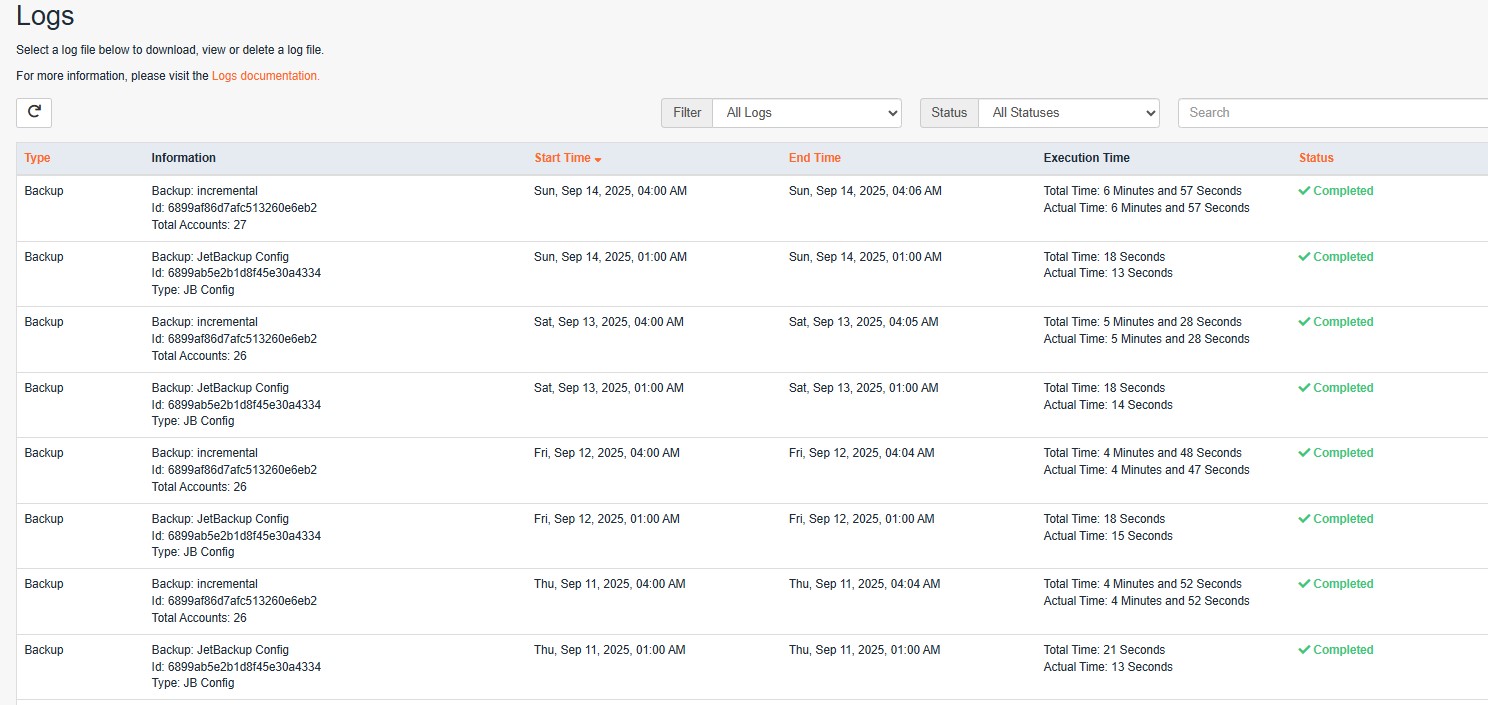Screen dimensions: 1488x705
Task: Sort by the Start Time header
Action: [563, 158]
